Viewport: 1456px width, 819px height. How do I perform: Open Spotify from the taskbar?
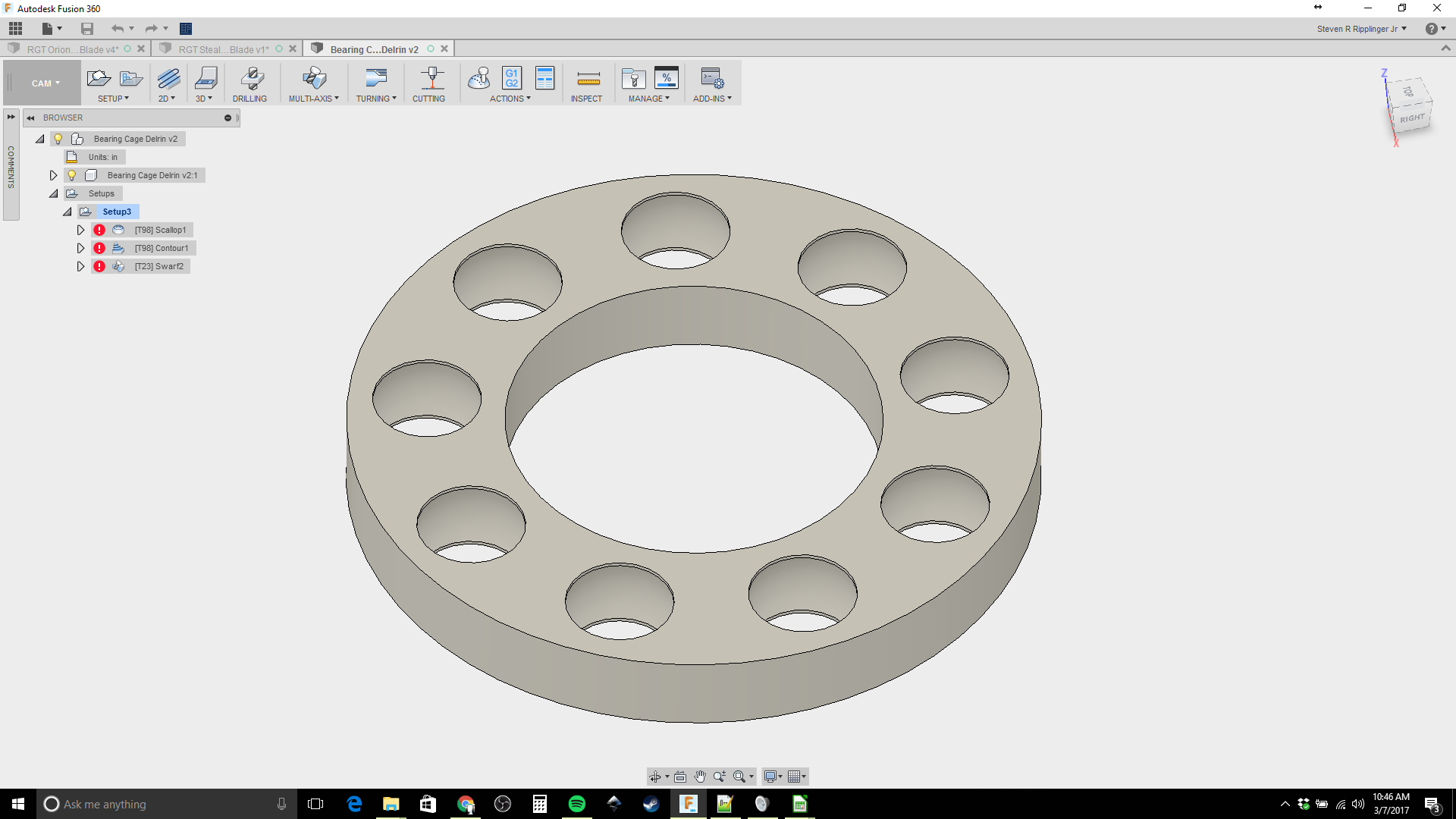click(x=576, y=804)
